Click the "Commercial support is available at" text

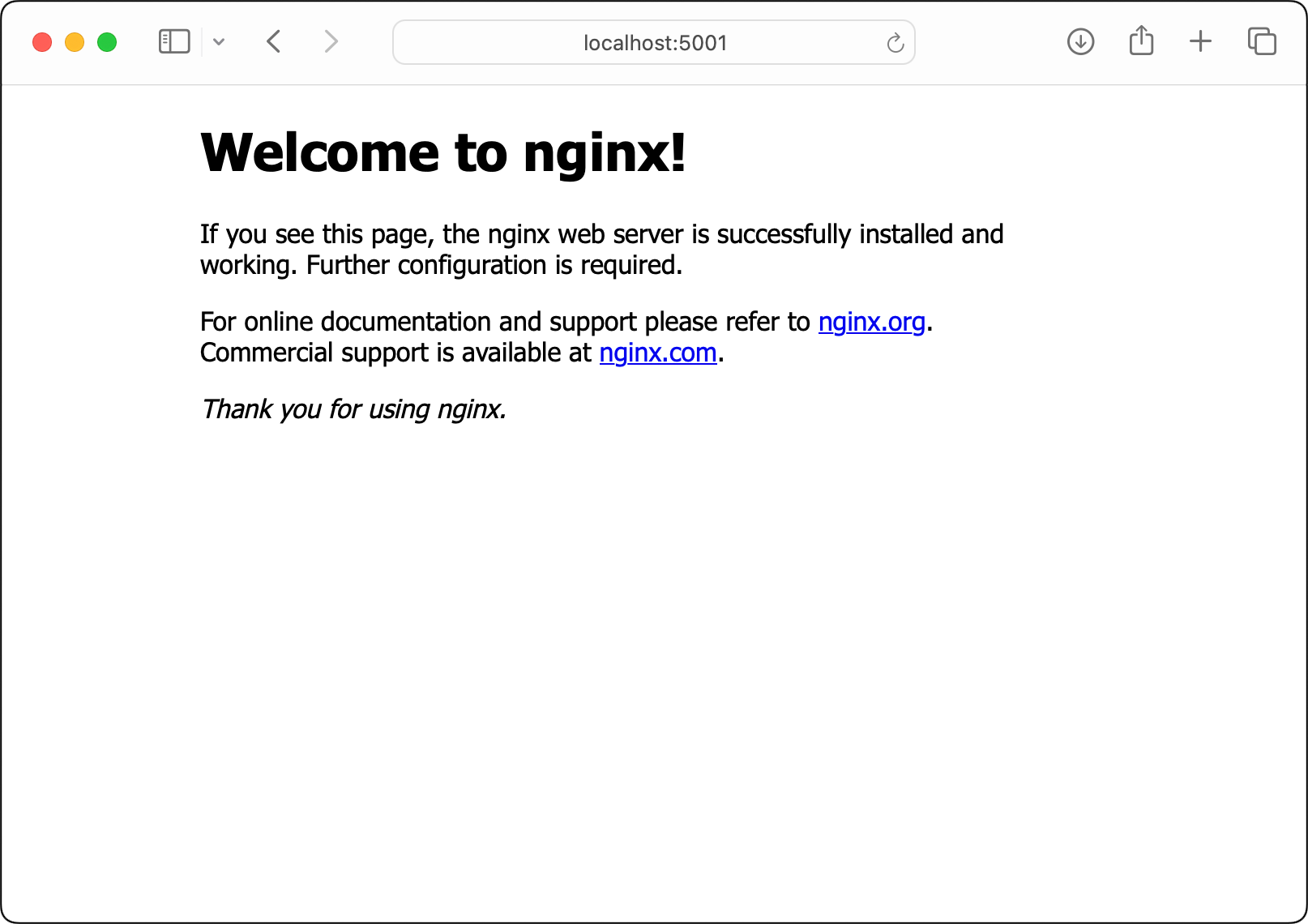click(x=395, y=353)
